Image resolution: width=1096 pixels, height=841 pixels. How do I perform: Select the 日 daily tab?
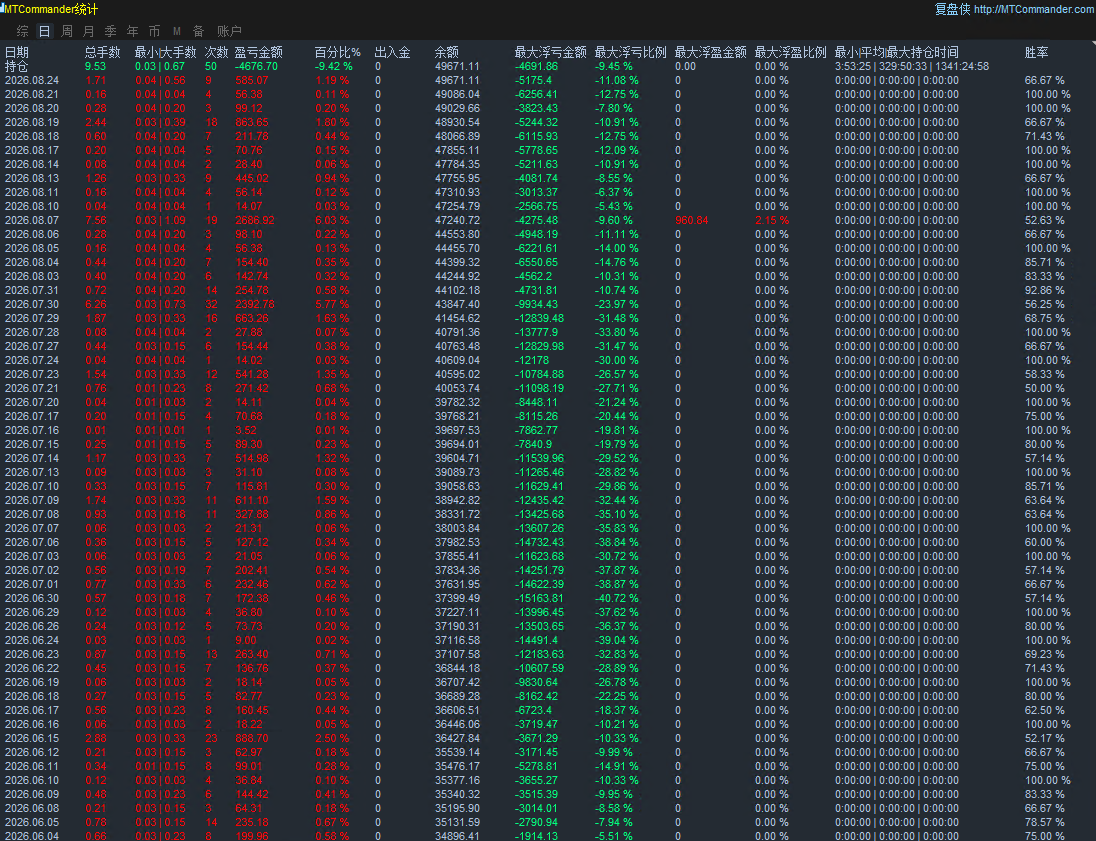45,31
